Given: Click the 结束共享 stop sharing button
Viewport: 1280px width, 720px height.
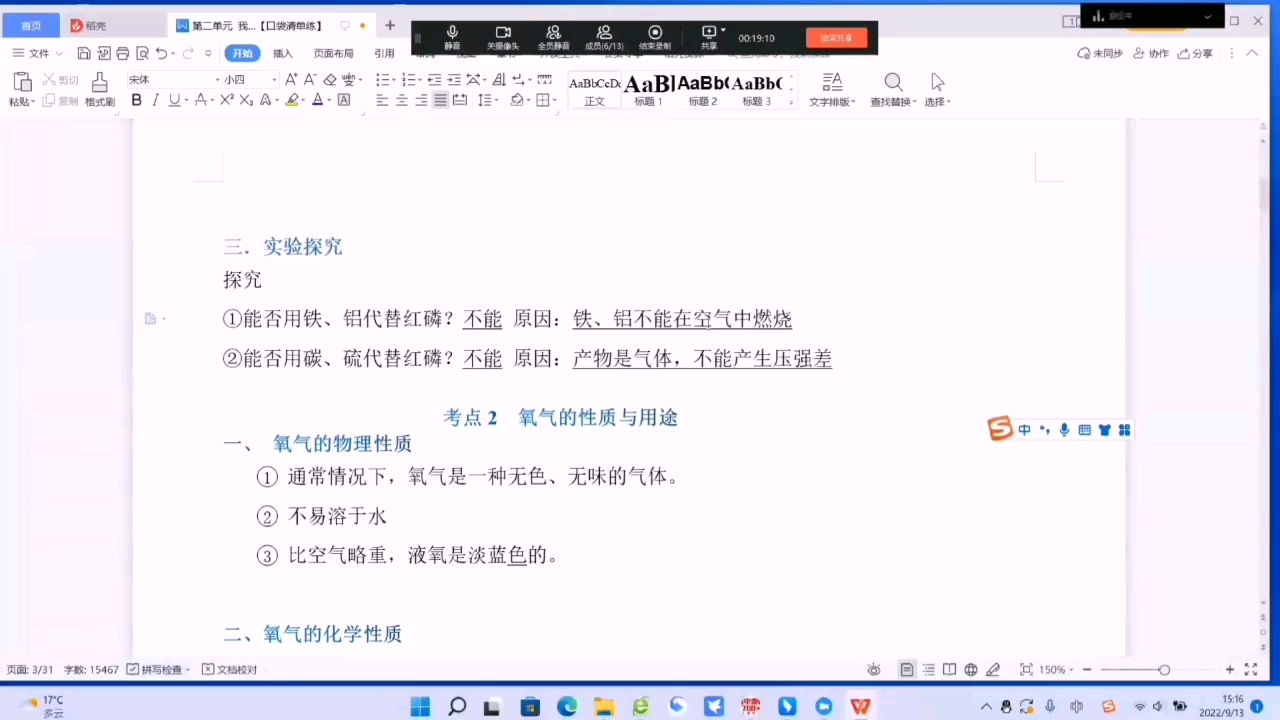Looking at the screenshot, I should (x=836, y=37).
